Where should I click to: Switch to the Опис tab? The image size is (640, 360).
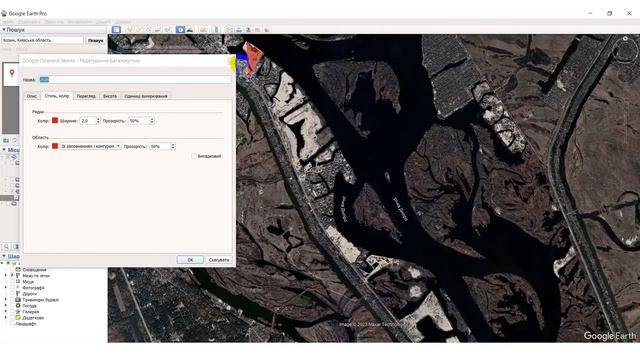[x=32, y=96]
